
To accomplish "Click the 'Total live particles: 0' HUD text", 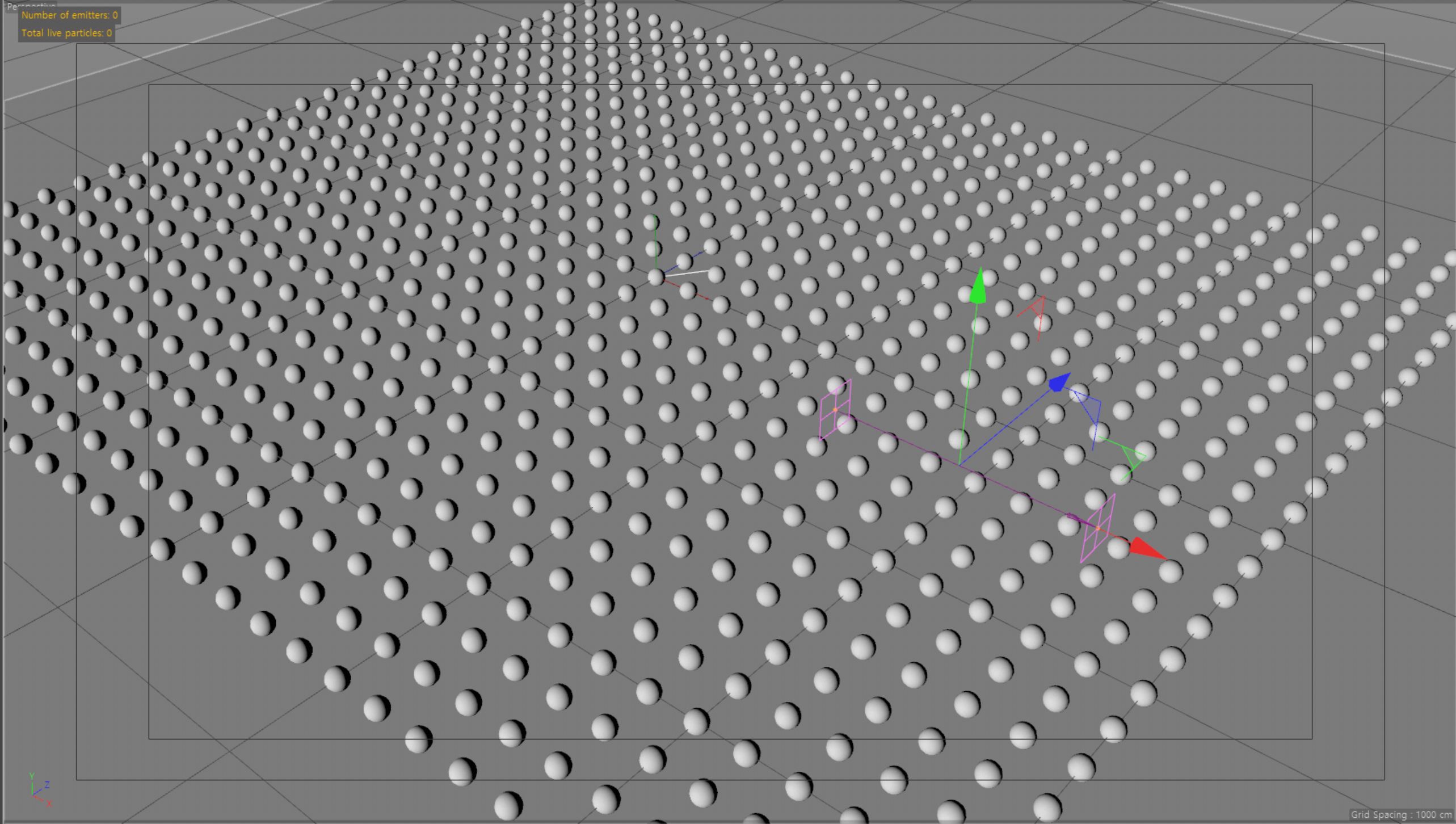I will tap(66, 33).
